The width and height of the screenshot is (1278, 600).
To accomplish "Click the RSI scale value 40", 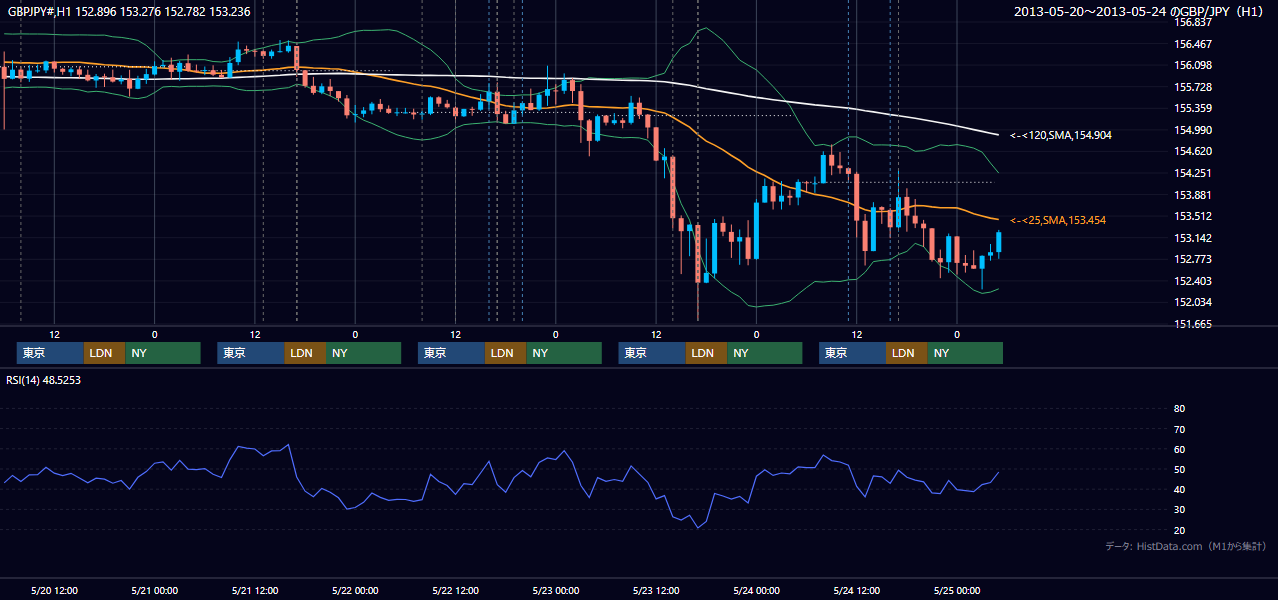I will [1179, 489].
